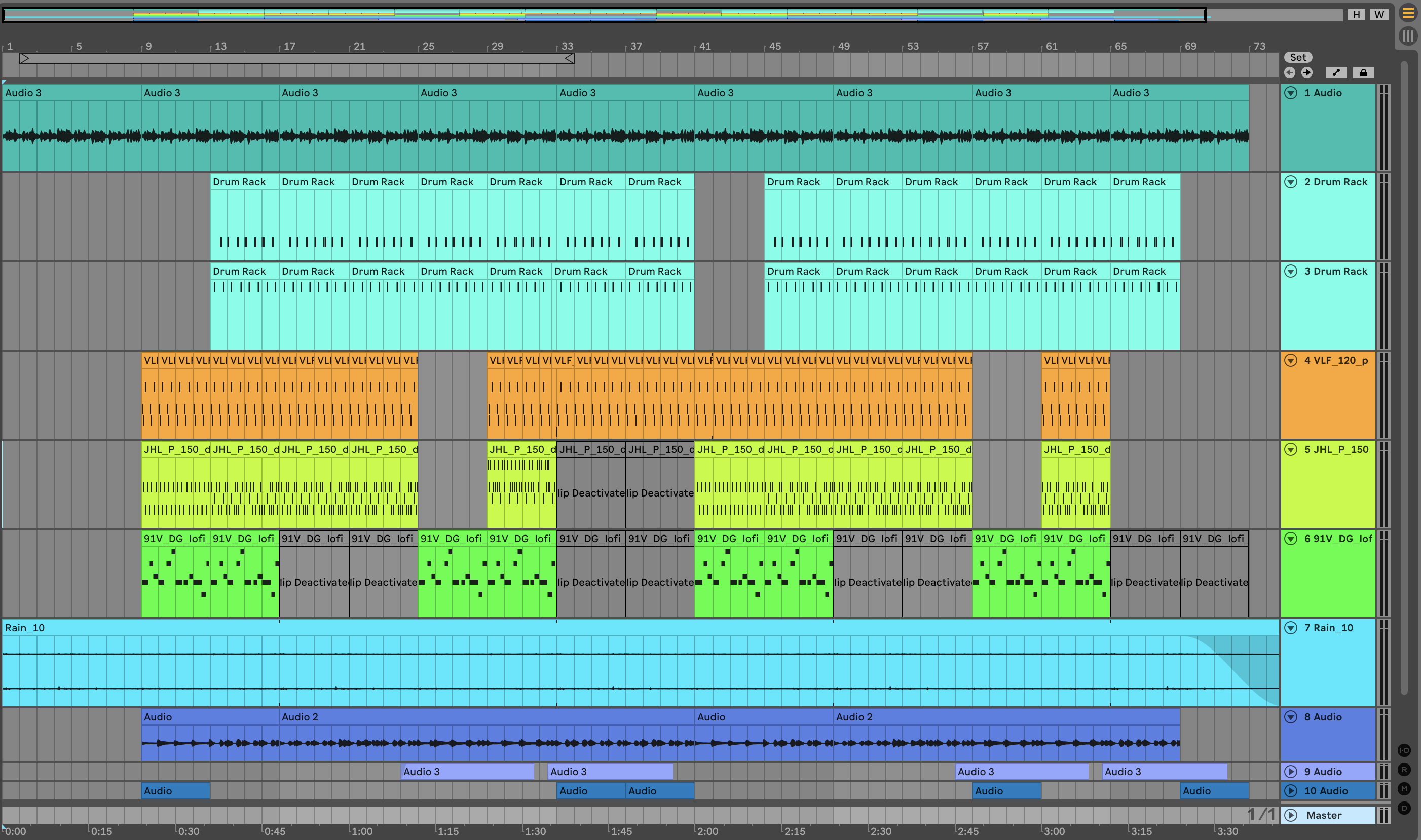Click the Lock Envelopes icon
The height and width of the screenshot is (840, 1421).
(1363, 72)
